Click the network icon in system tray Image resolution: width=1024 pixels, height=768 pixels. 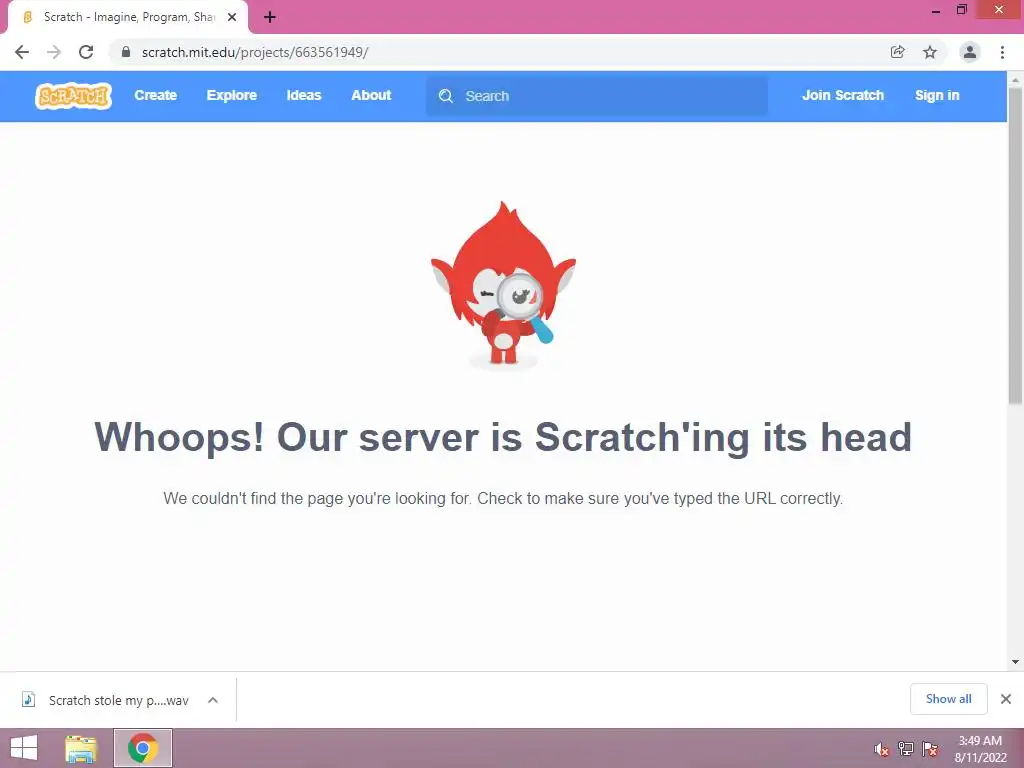click(x=906, y=749)
